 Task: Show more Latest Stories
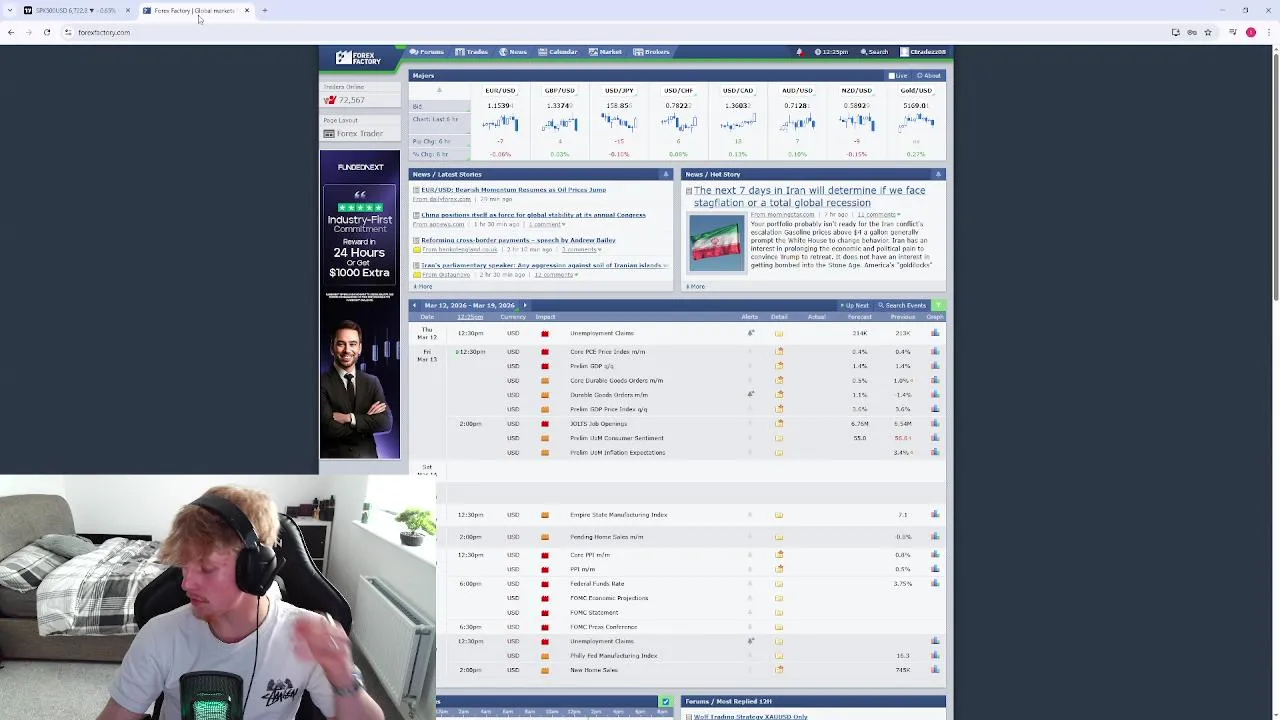423,287
